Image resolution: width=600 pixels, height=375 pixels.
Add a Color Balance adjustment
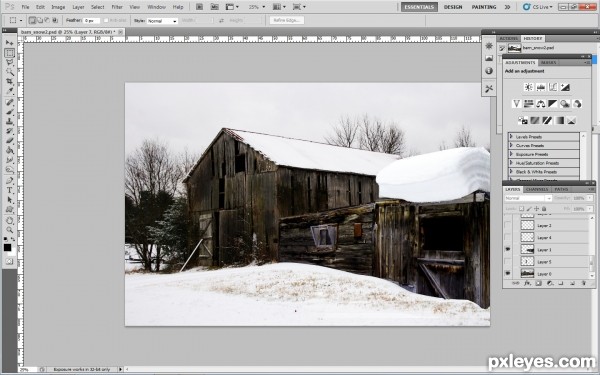coord(541,103)
